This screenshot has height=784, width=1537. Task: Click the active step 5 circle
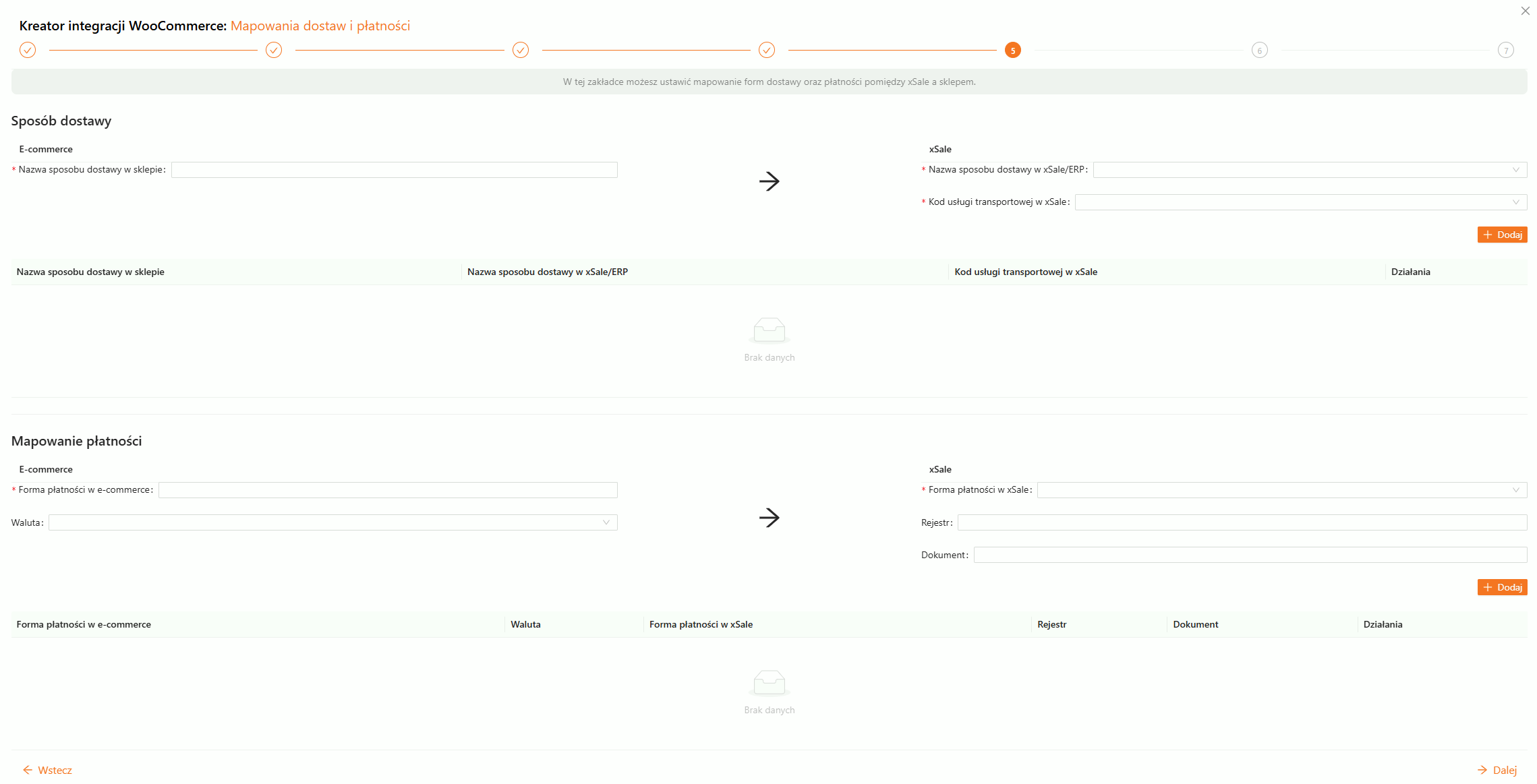1013,50
